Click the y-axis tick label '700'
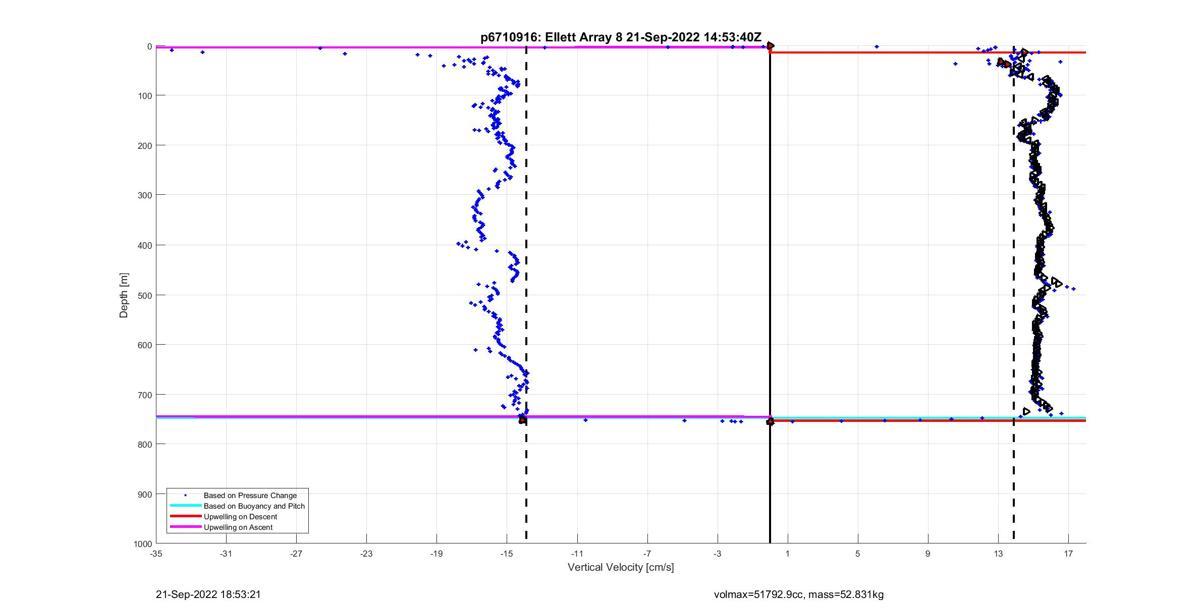Screen dimensions: 1200x611 [x=146, y=395]
